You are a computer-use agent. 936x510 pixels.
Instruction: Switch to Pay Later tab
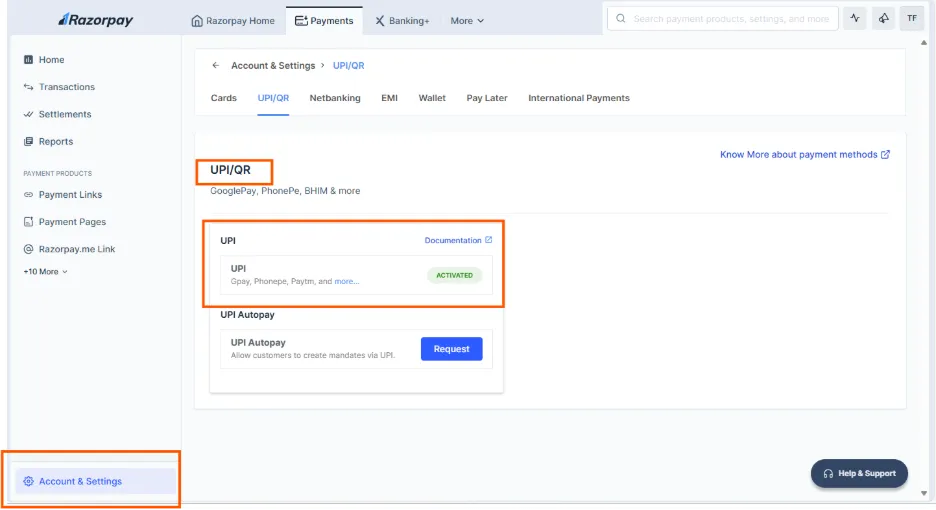(487, 98)
